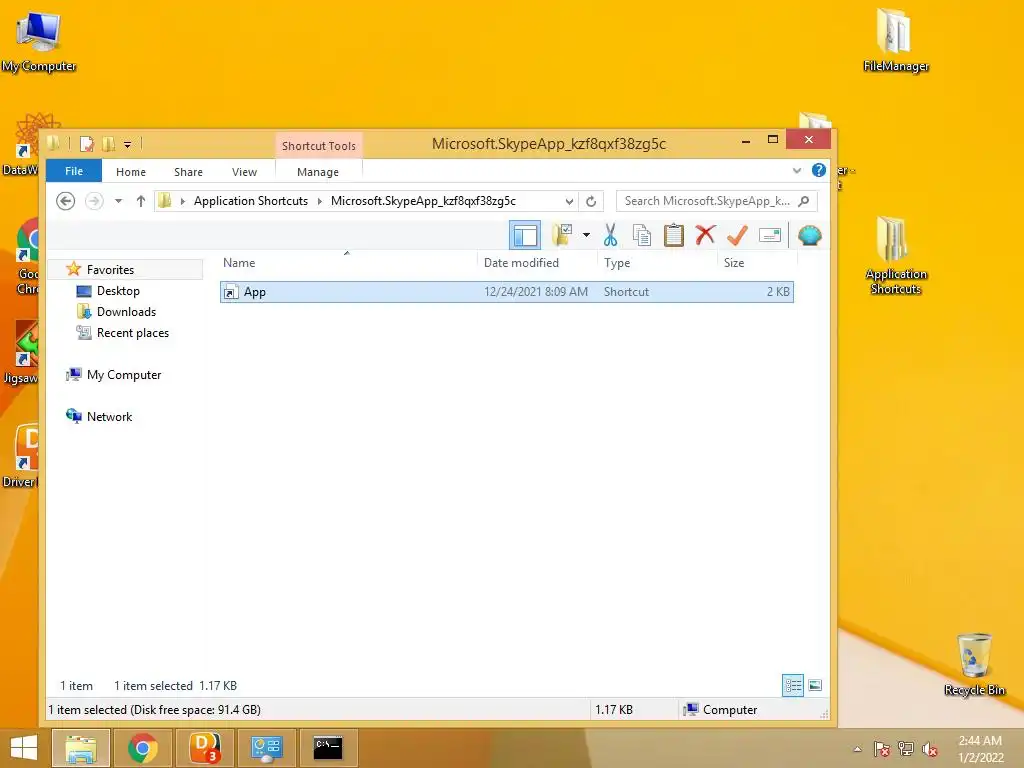Viewport: 1024px width, 768px height.
Task: Paste using the clipboard toolbar icon
Action: [673, 235]
